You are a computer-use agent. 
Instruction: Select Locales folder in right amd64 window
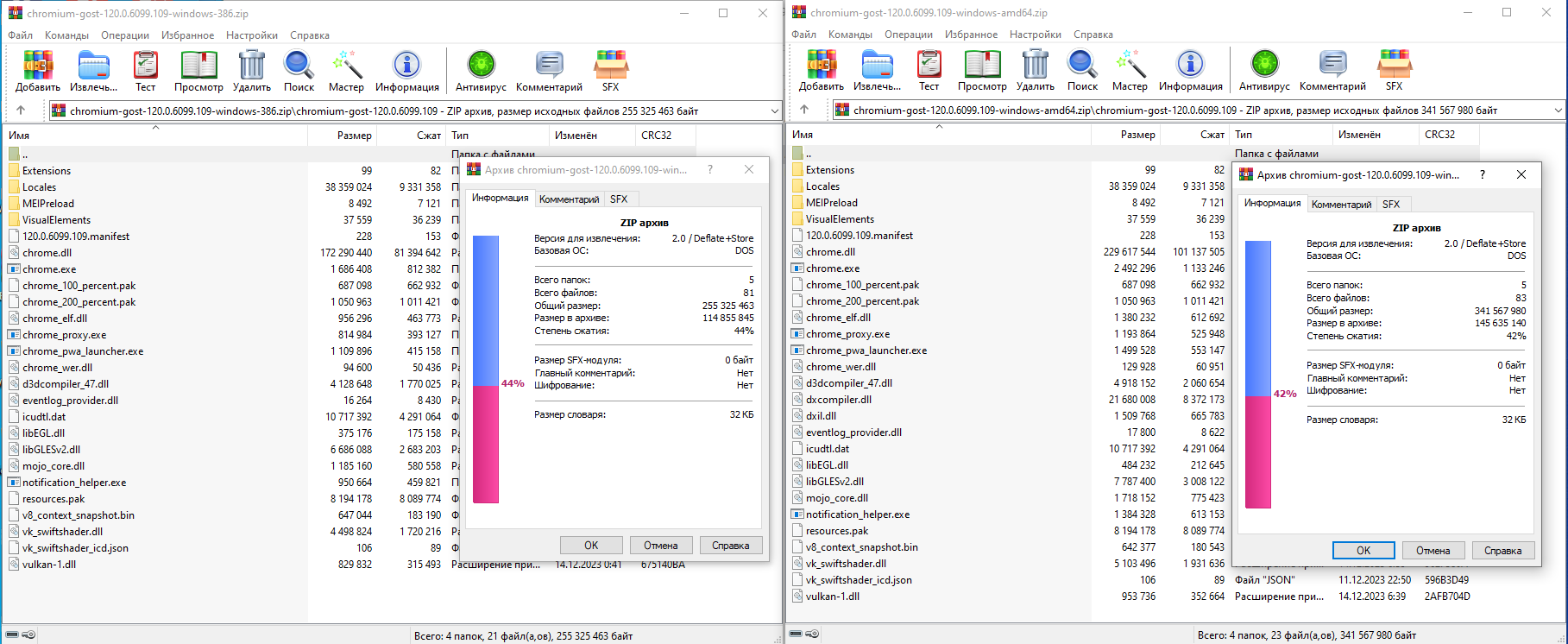click(822, 186)
